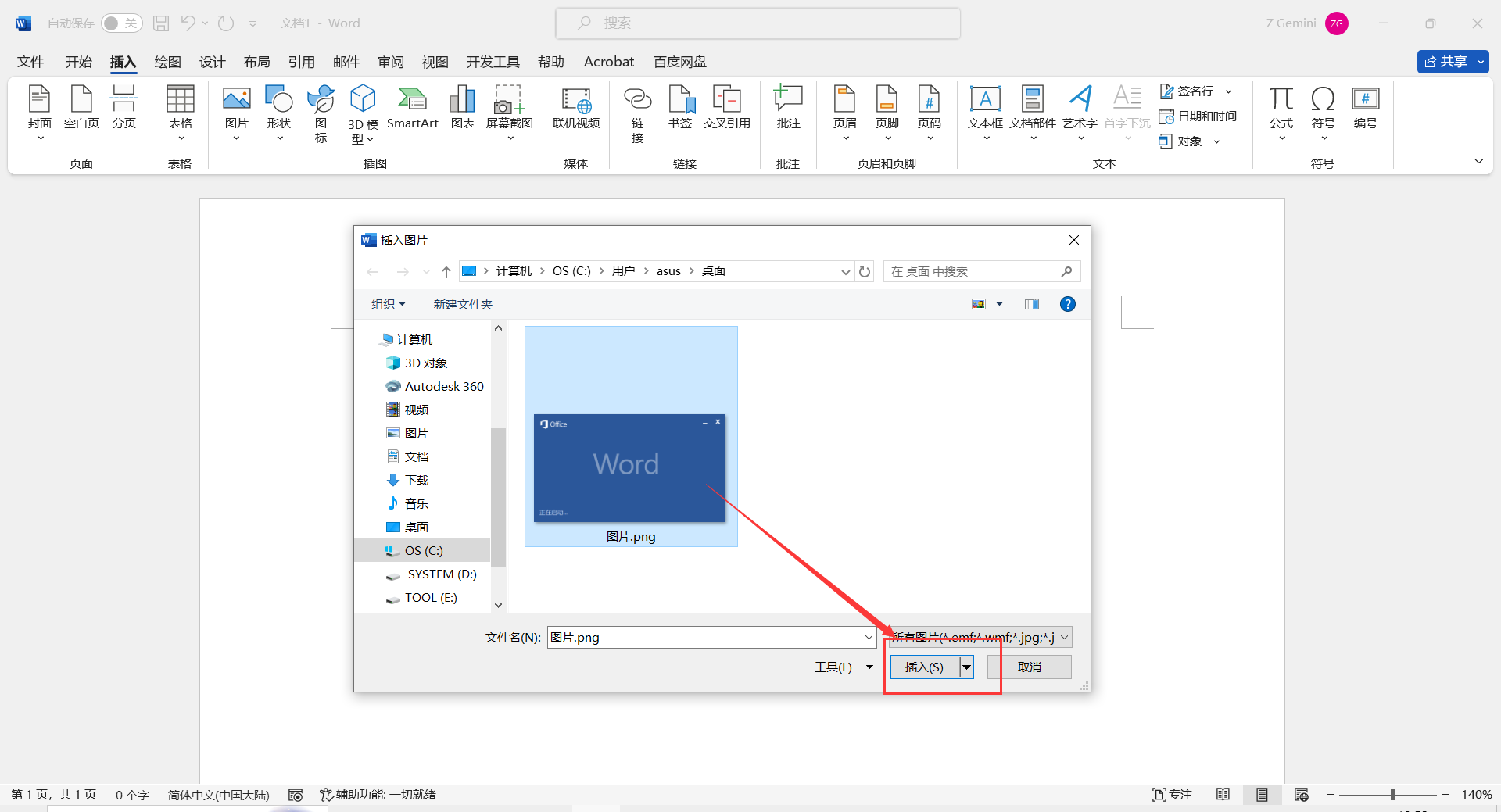This screenshot has height=812, width=1501.
Task: Open the filename history dropdown
Action: [x=869, y=637]
